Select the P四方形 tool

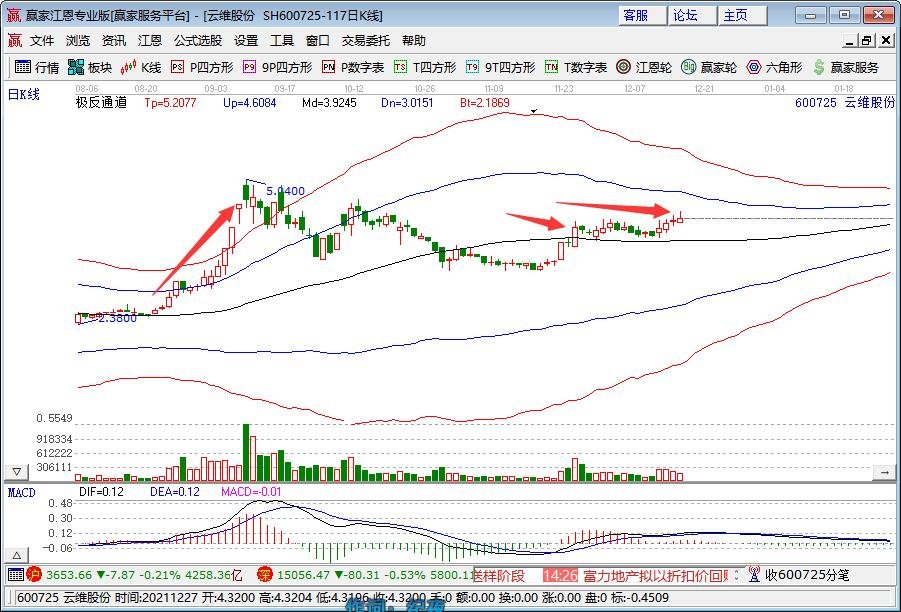tap(201, 68)
